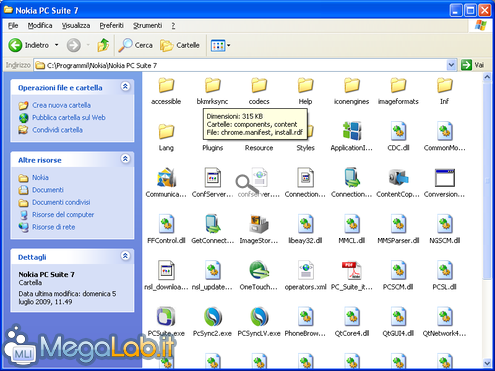Go up one folder level
The width and height of the screenshot is (495, 371).
click(103, 45)
